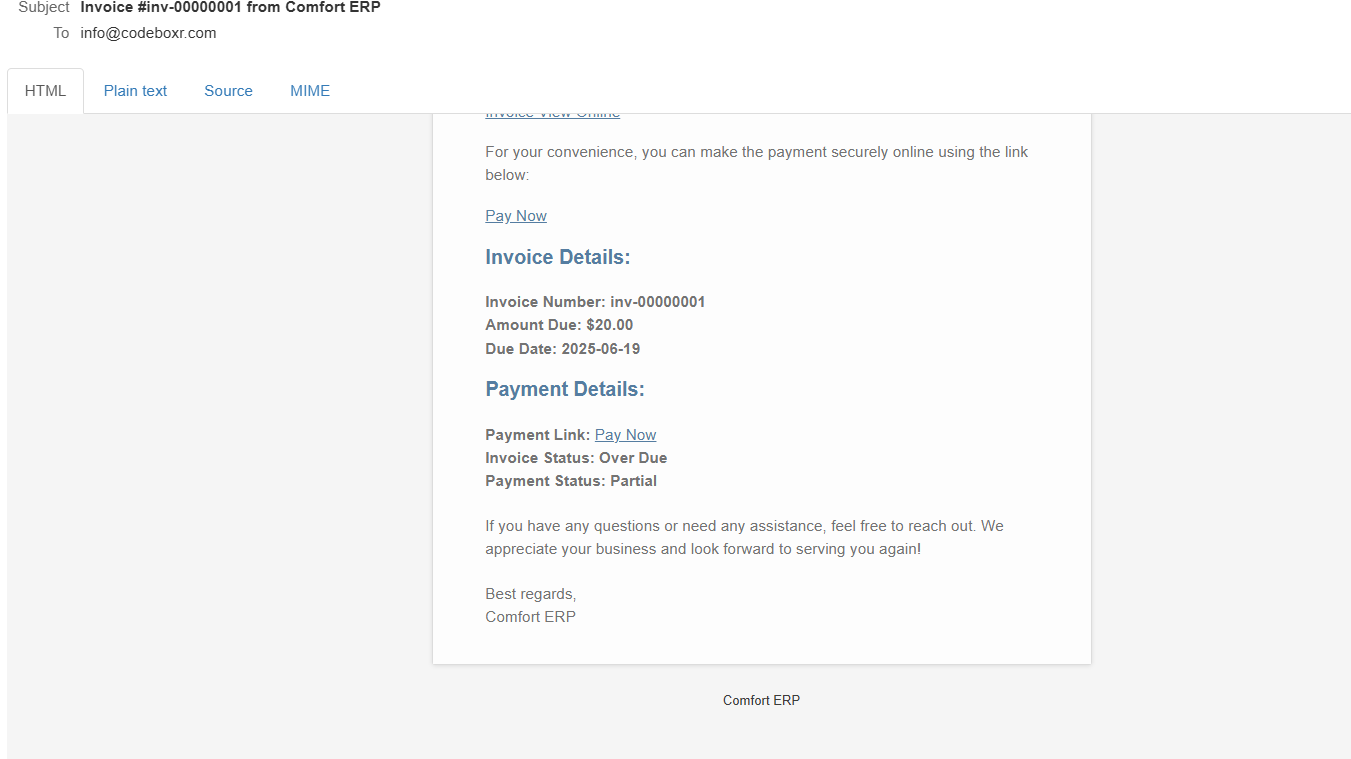Select the MIME tab
1351x759 pixels.
[x=310, y=91]
